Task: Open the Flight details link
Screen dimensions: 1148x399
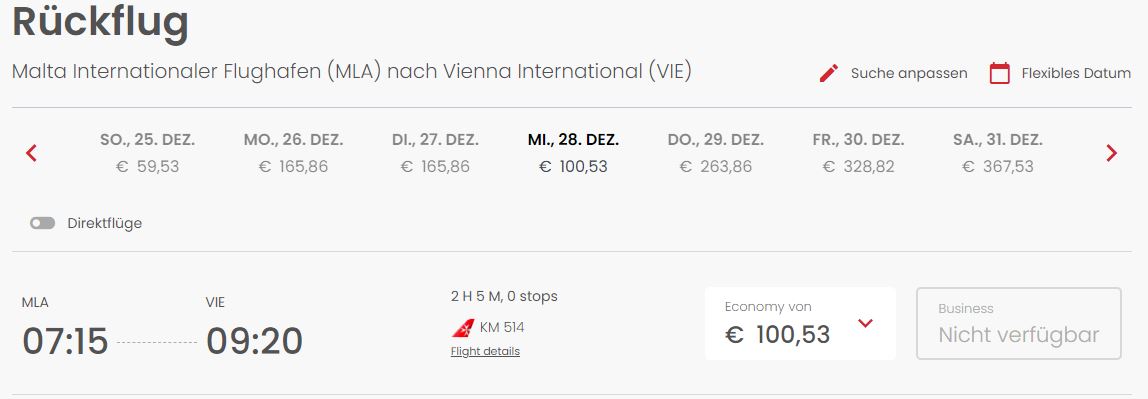Action: [x=485, y=351]
